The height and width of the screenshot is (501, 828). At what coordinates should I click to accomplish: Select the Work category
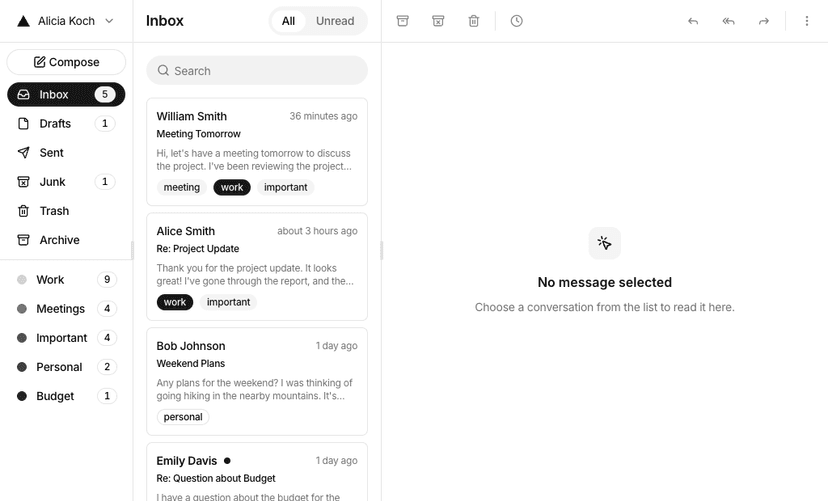[66, 280]
